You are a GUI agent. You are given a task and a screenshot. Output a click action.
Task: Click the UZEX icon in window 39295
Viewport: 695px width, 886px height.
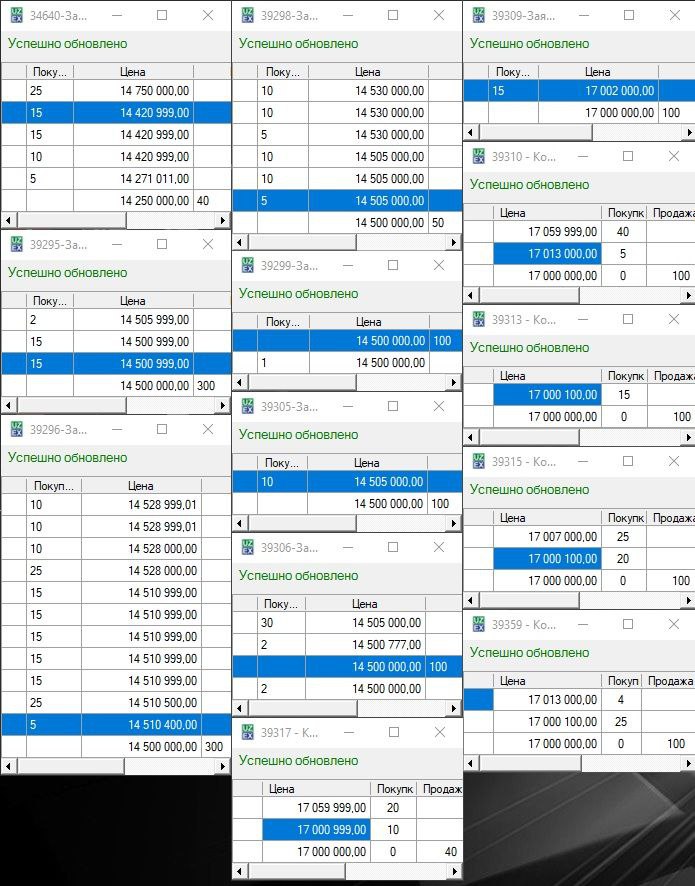[16, 244]
